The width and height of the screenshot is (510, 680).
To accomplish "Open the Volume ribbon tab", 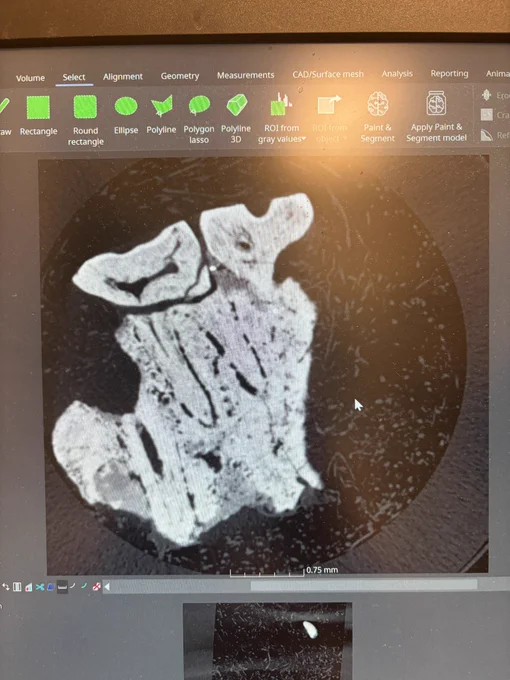I will click(x=30, y=78).
